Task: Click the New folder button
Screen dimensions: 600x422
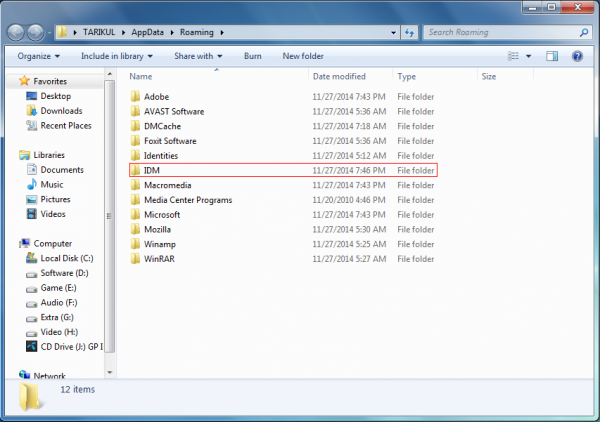Action: 303,56
